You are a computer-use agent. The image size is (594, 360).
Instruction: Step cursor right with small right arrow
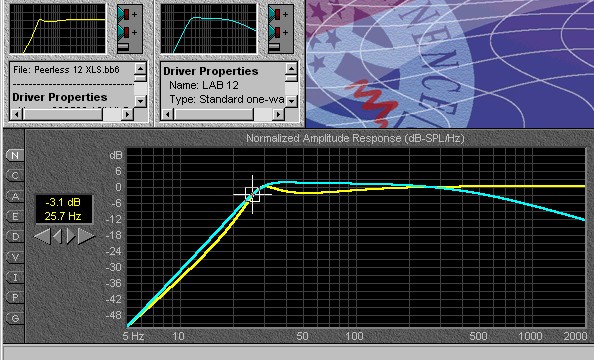coord(71,236)
